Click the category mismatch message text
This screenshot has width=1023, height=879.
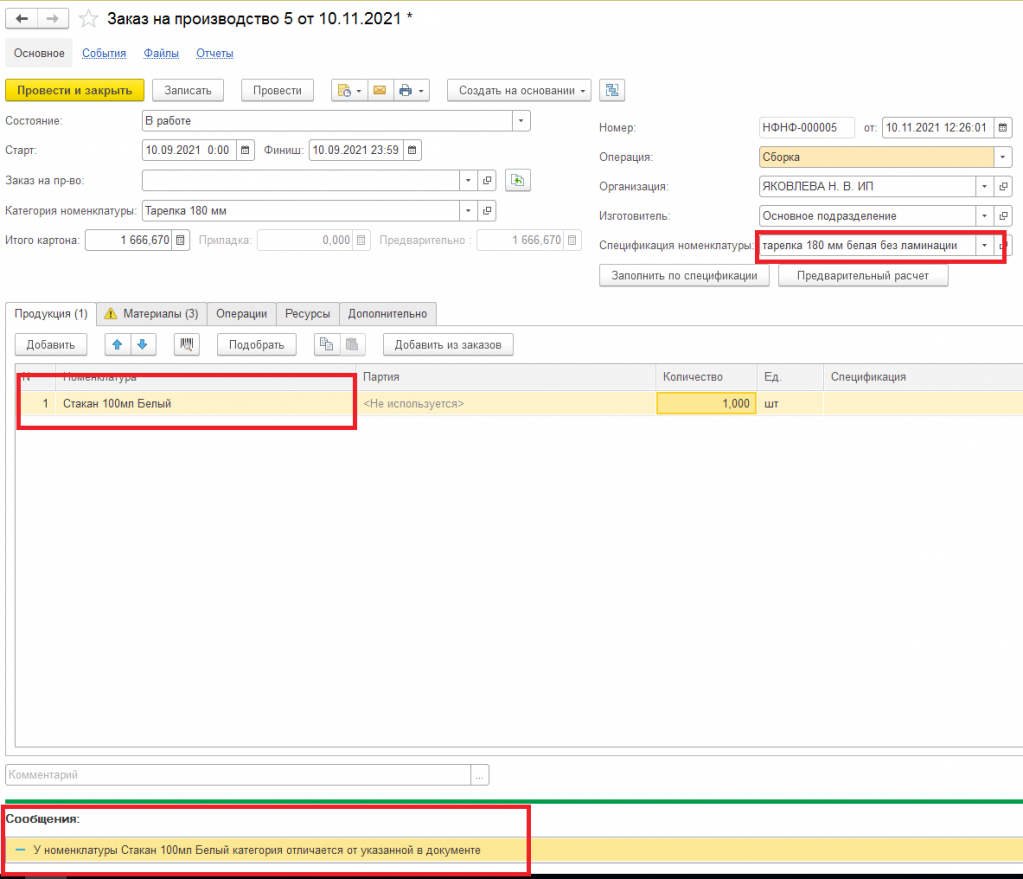click(257, 850)
